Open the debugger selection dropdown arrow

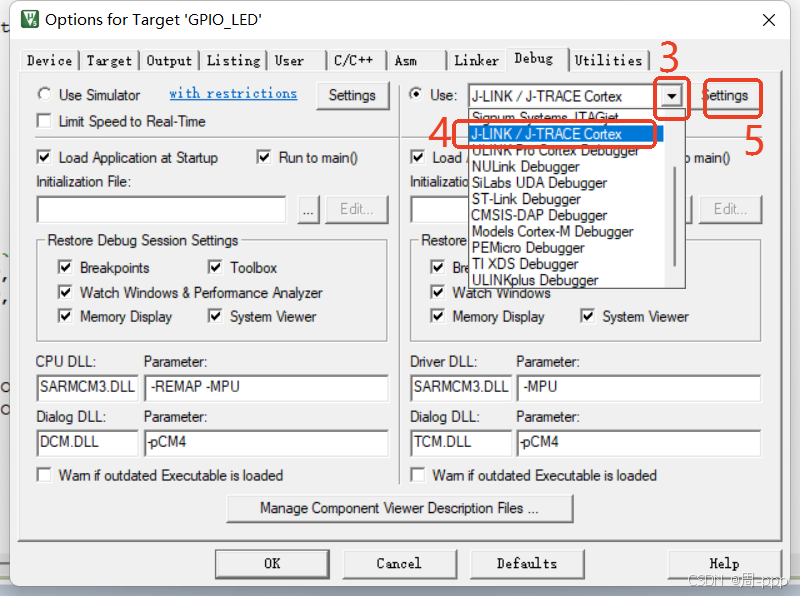pyautogui.click(x=671, y=97)
